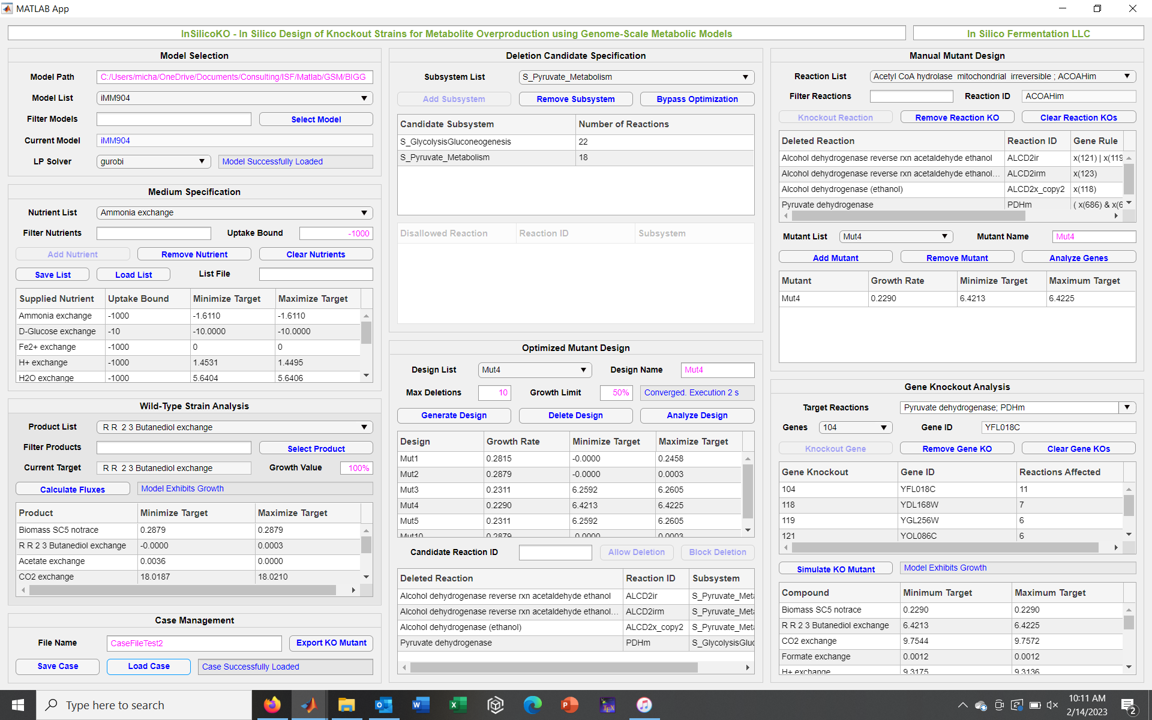1152x720 pixels.
Task: Click the MATLAB taskbar icon
Action: (309, 705)
